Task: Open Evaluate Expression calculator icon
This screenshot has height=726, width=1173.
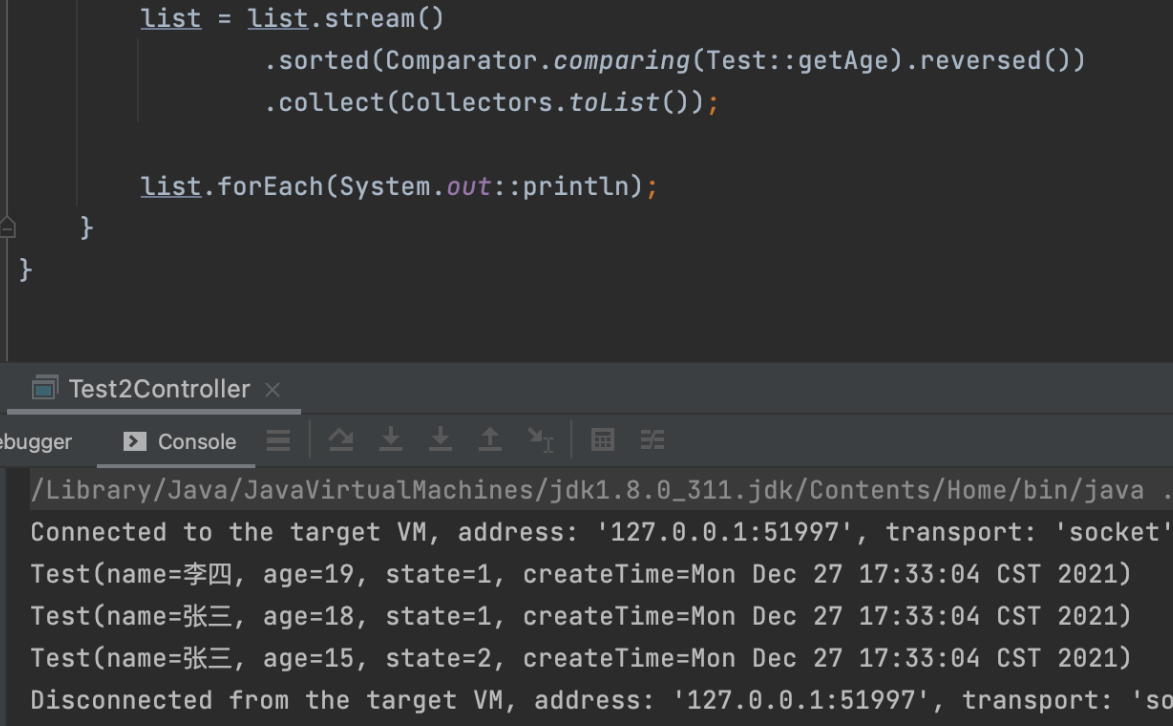Action: click(x=602, y=440)
